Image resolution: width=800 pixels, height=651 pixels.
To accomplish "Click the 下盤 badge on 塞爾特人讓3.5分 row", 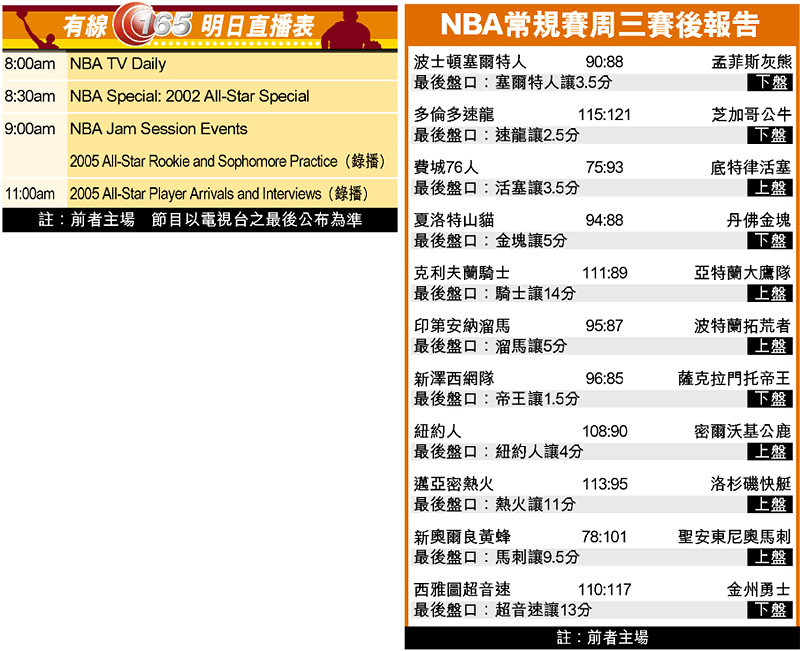I will [770, 82].
